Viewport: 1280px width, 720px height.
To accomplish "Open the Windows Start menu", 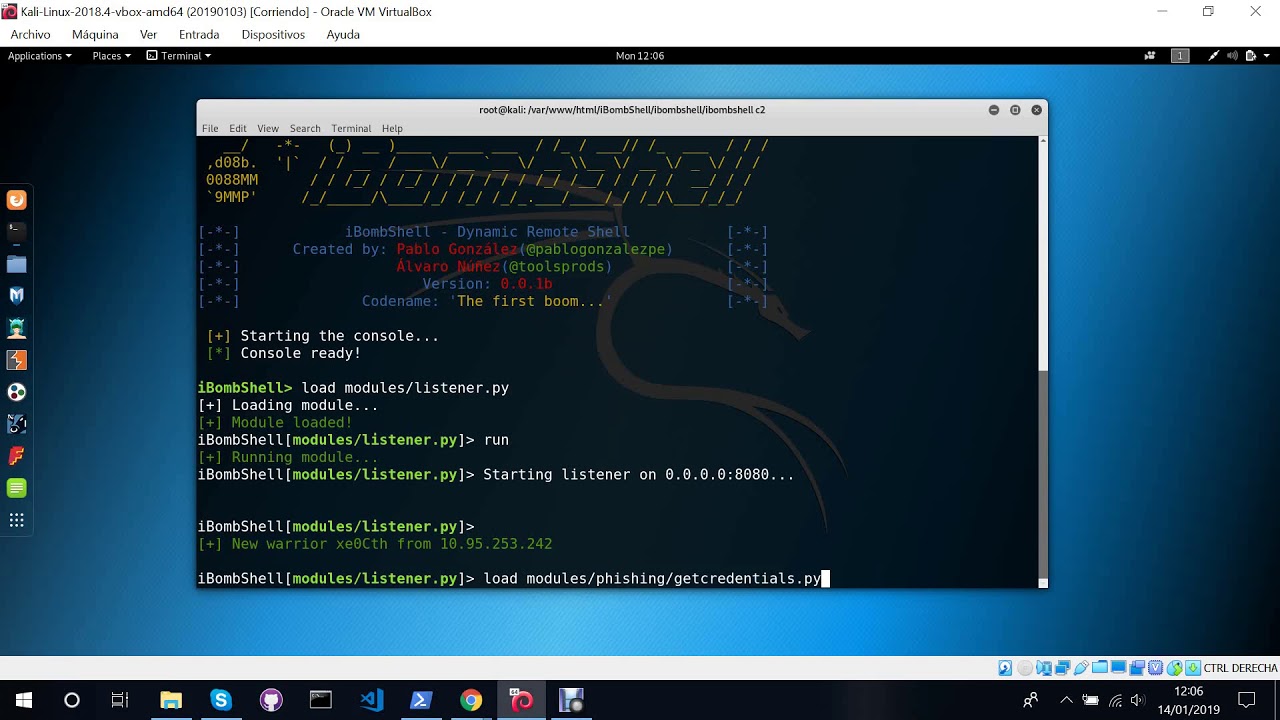I will [x=24, y=700].
